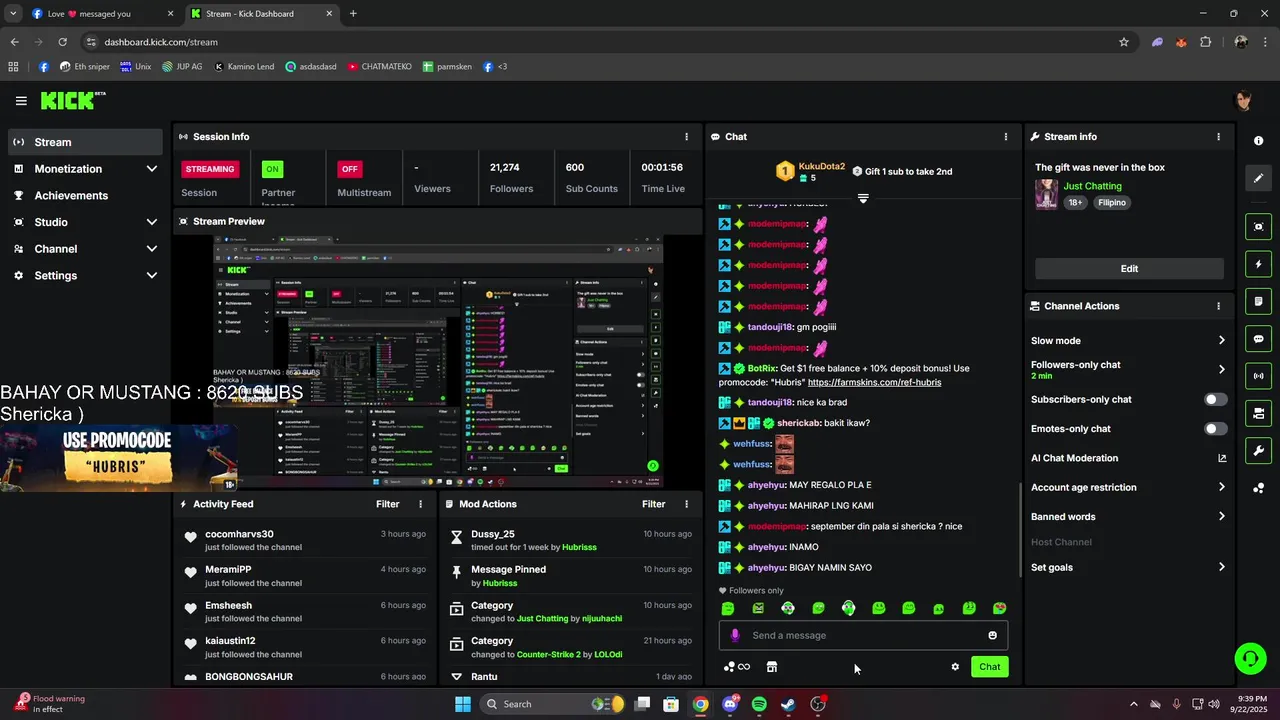Image resolution: width=1280 pixels, height=720 pixels.
Task: Open Discord from the taskbar
Action: pos(730,704)
